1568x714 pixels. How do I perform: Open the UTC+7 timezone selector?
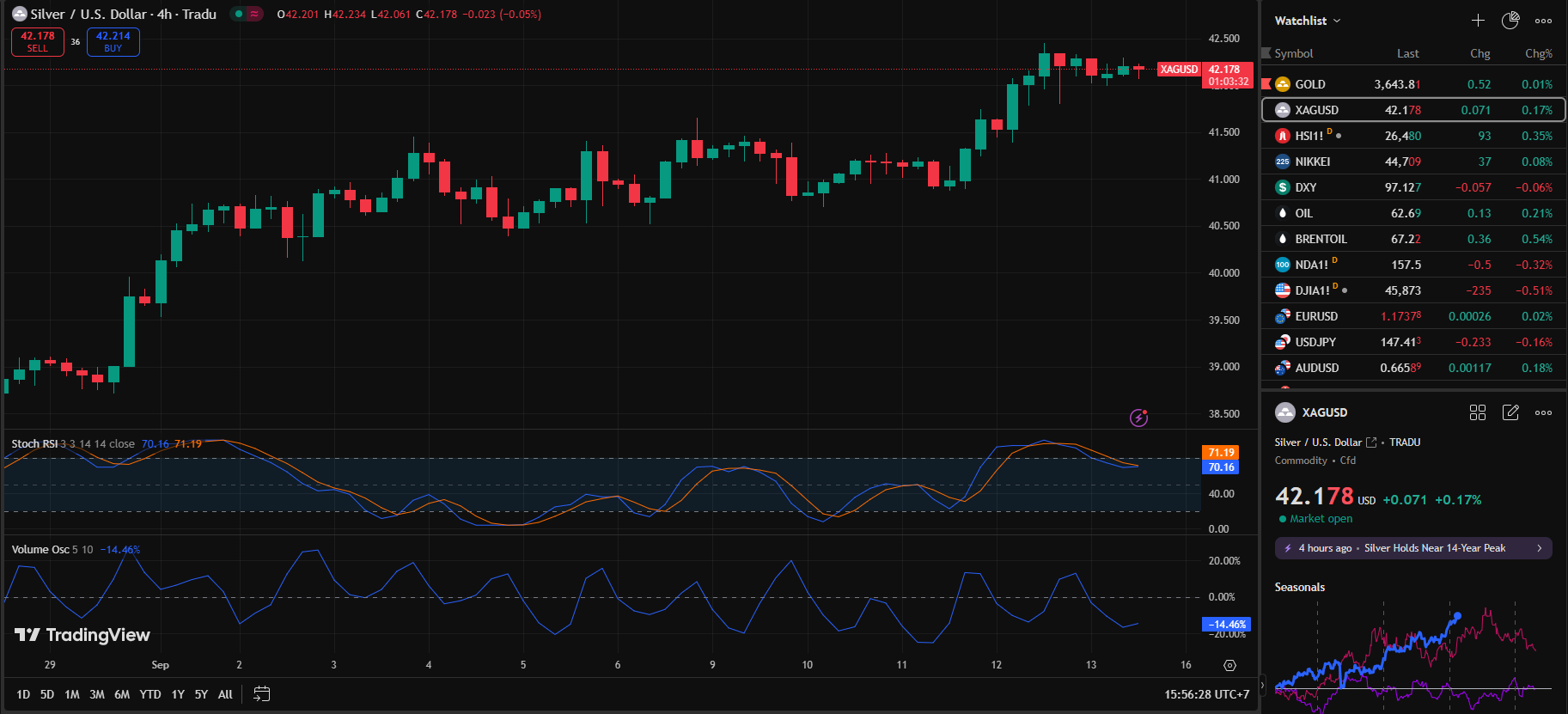coord(1206,694)
